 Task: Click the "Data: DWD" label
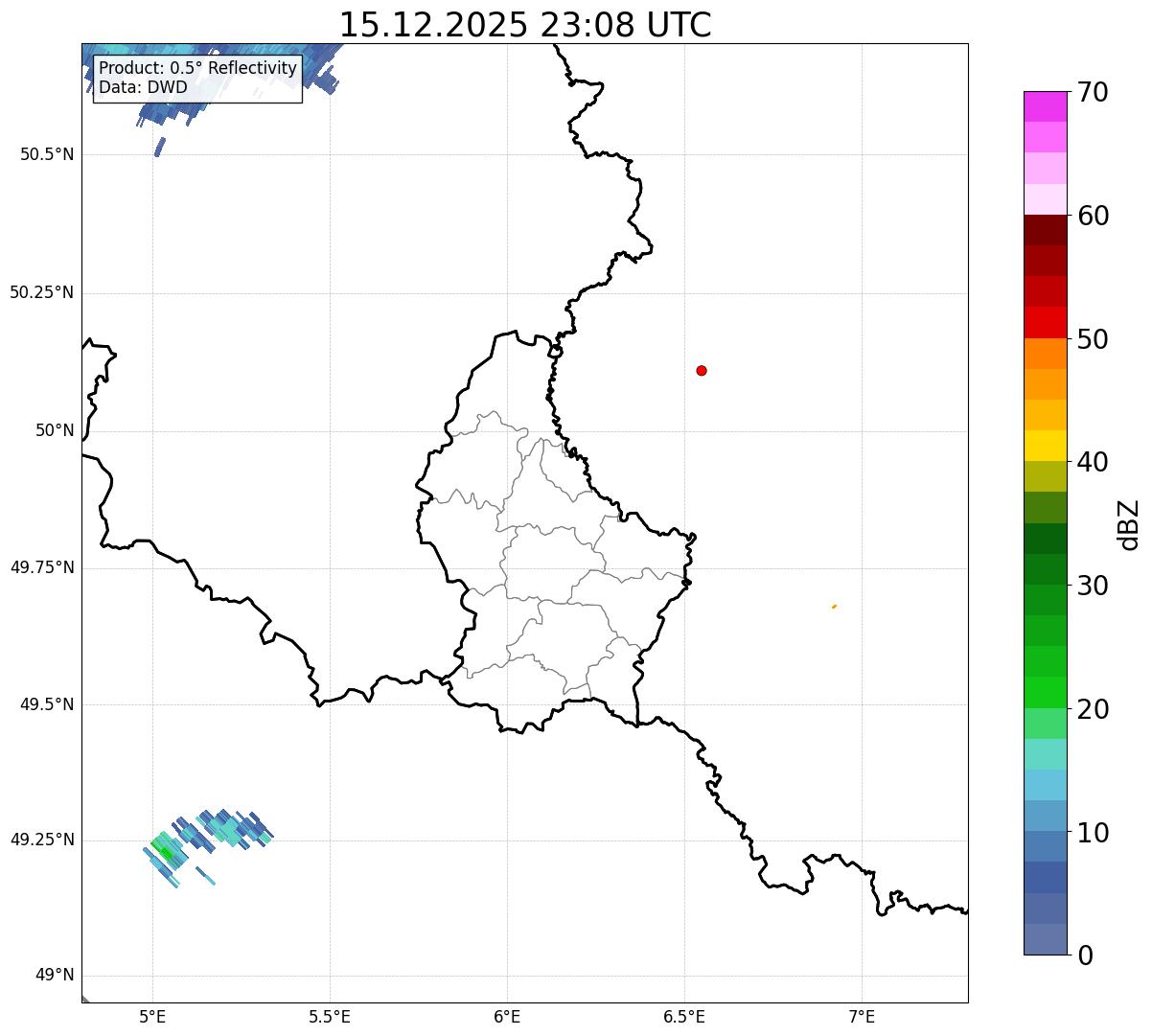click(144, 87)
